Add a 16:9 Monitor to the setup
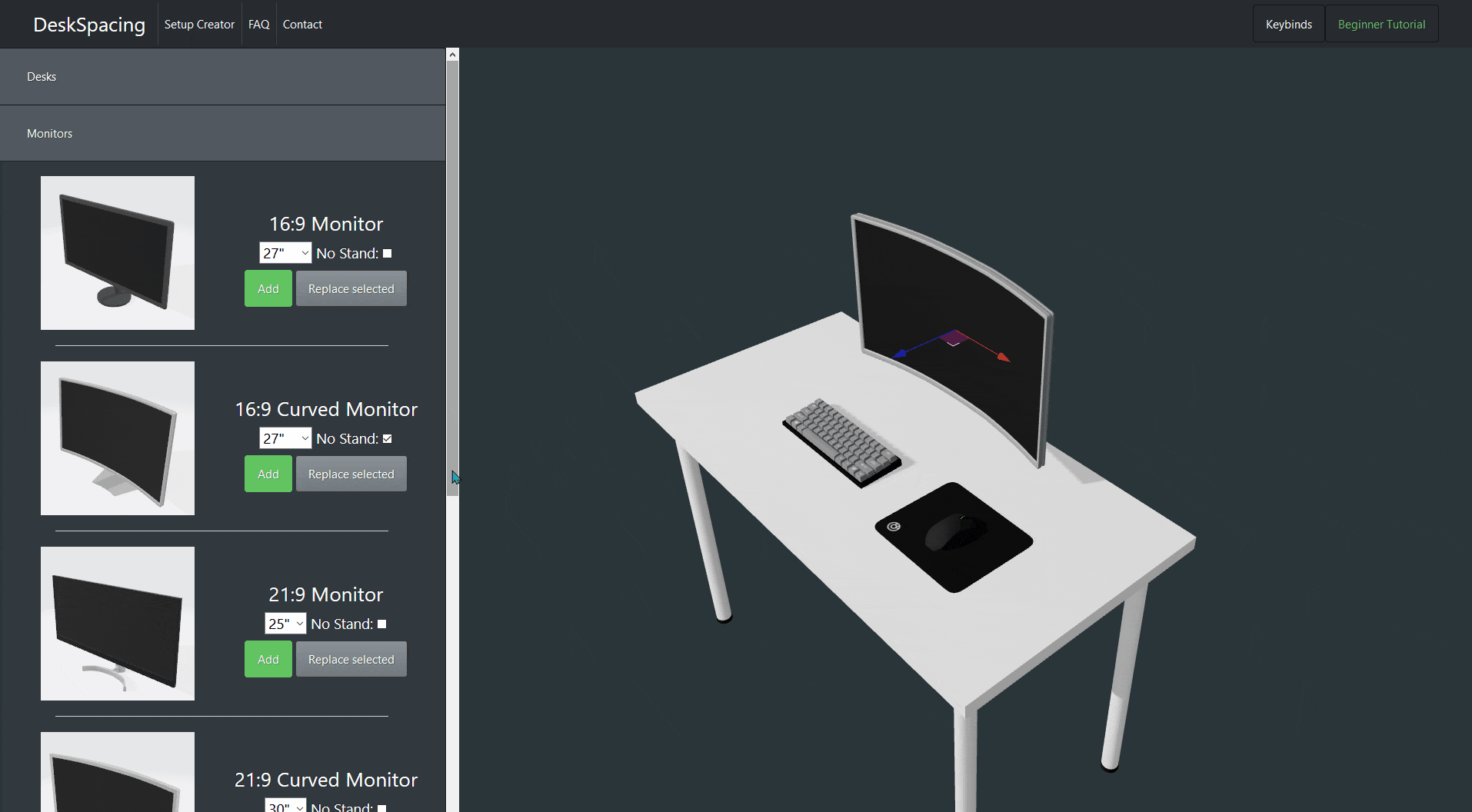This screenshot has width=1472, height=812. (x=268, y=288)
